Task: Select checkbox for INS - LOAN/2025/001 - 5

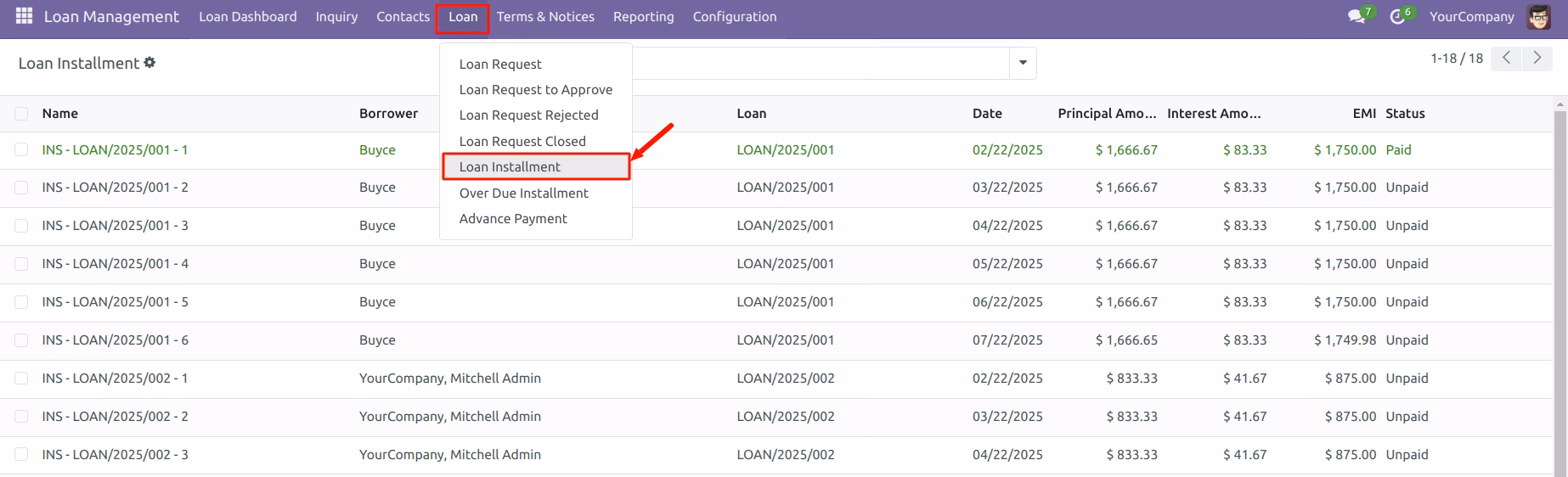Action: 21,302
